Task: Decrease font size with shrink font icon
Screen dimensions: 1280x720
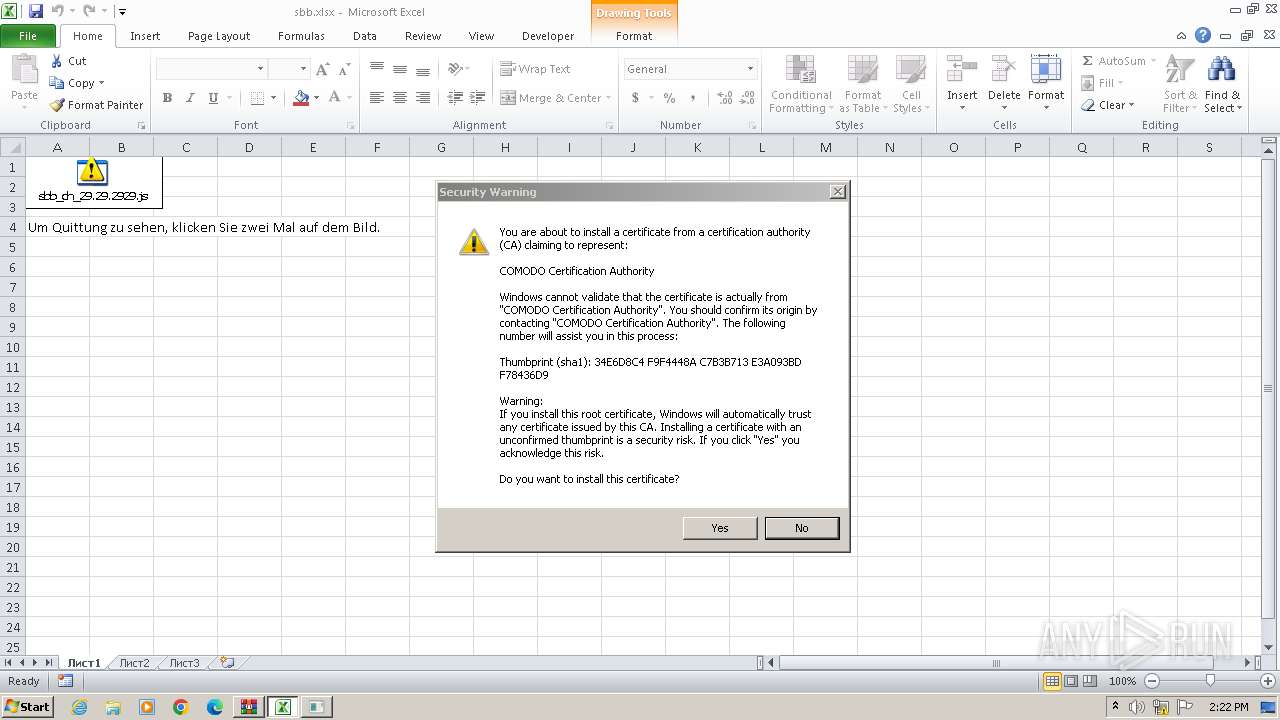Action: 344,69
